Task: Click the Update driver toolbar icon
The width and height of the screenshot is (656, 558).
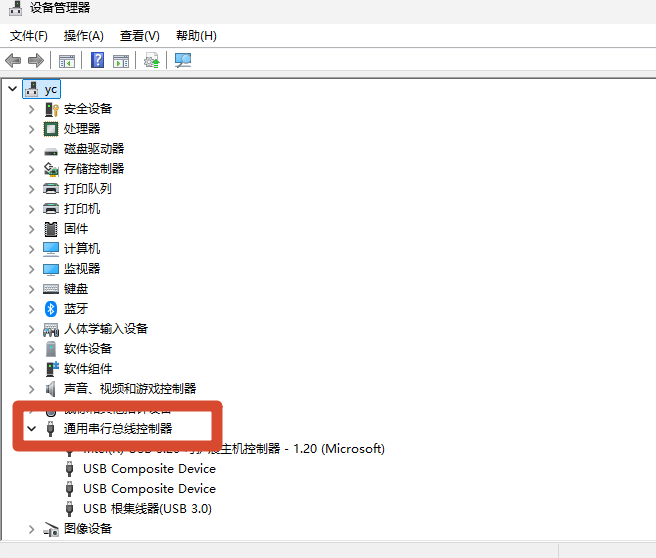Action: coord(151,61)
